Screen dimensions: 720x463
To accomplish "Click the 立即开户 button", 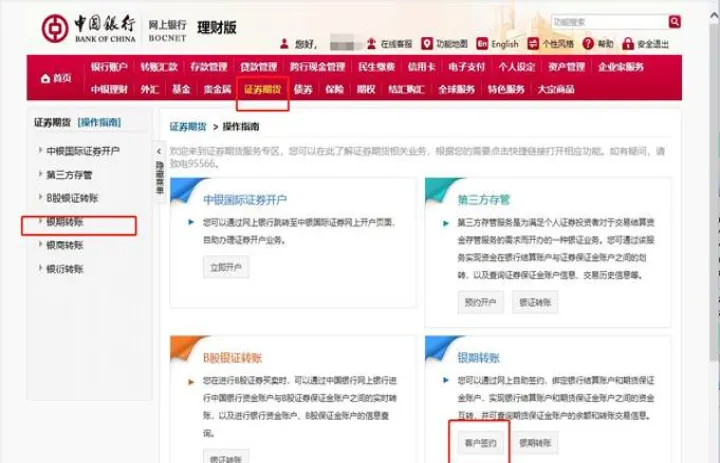I will [226, 267].
